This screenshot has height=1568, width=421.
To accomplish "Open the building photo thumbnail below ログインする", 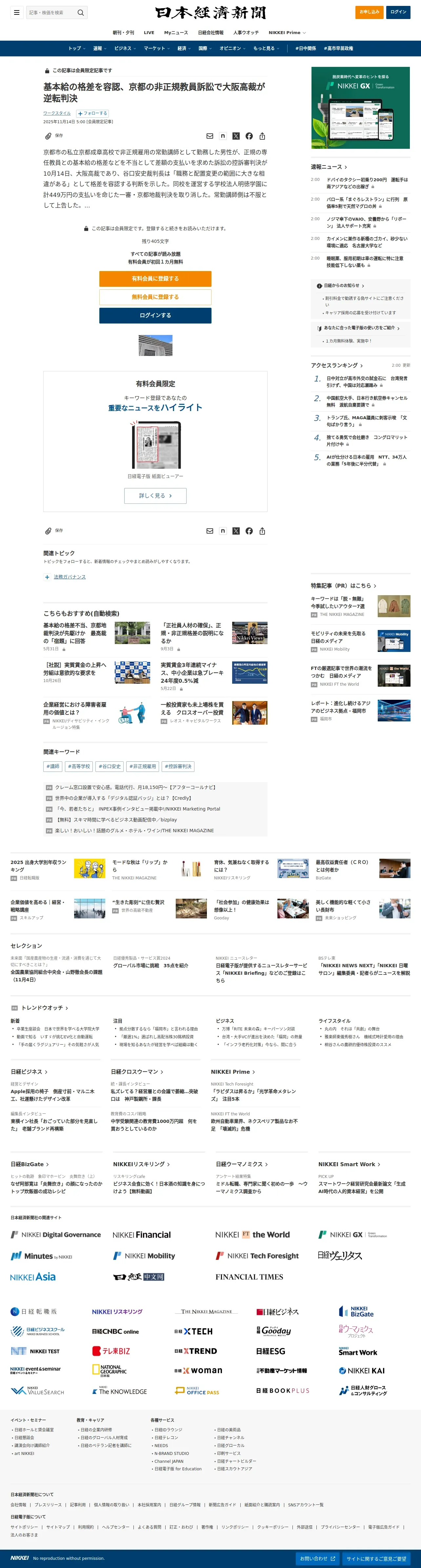I will (155, 345).
